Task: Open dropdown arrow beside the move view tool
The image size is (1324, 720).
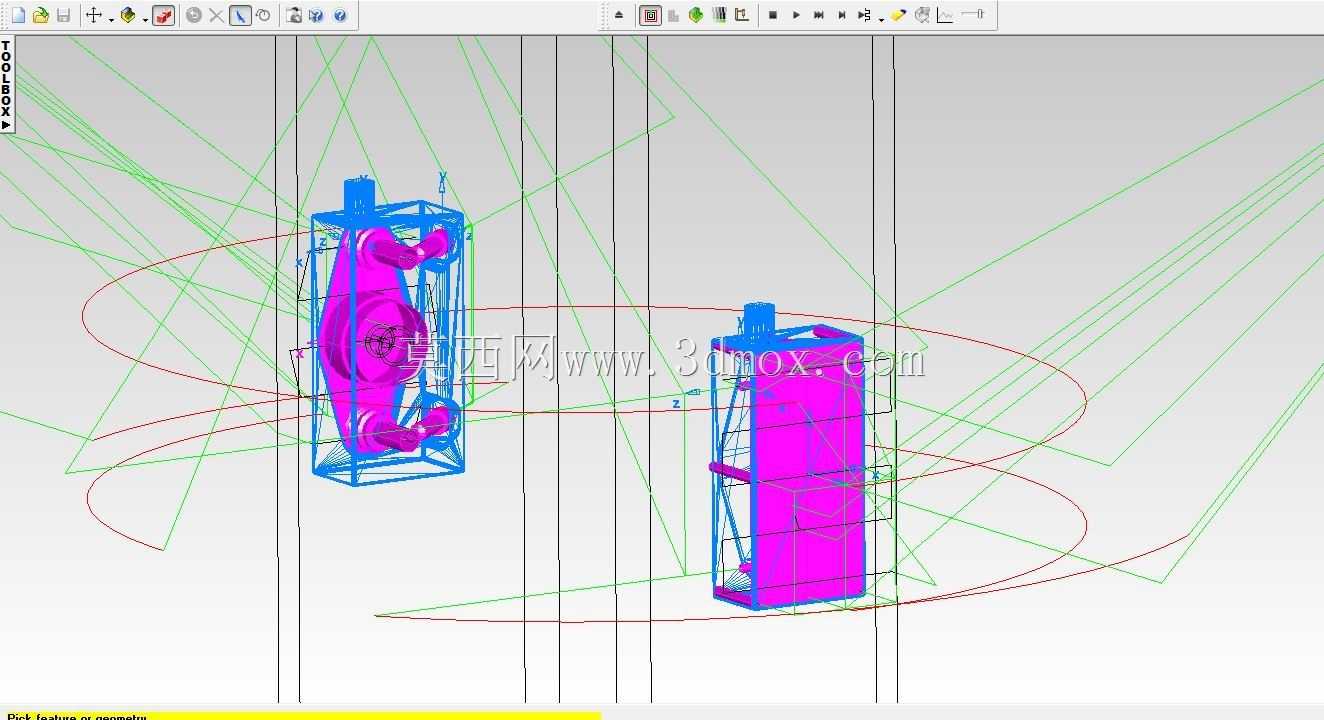Action: (x=111, y=18)
